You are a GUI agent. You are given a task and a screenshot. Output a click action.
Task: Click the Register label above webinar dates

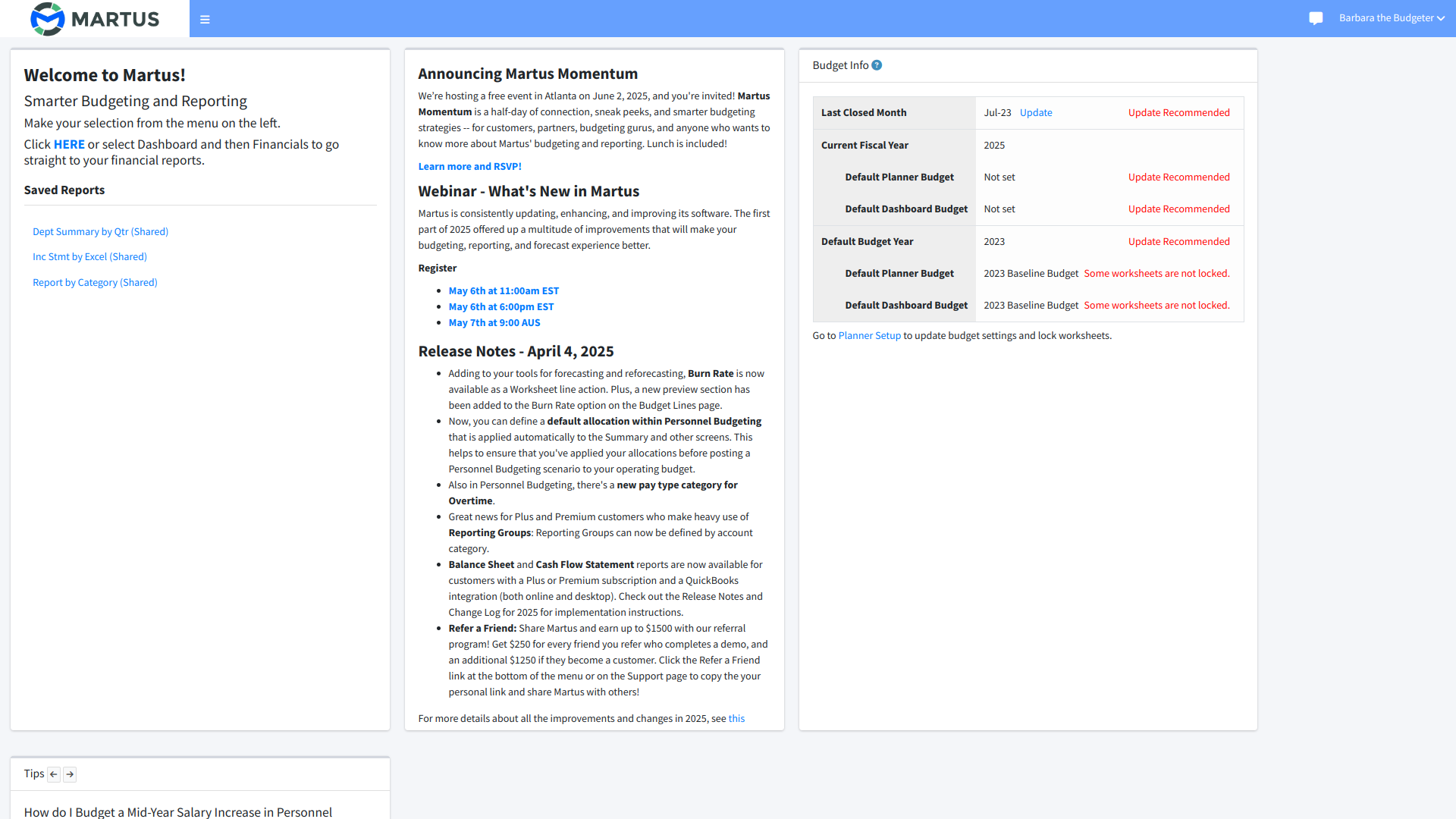click(x=438, y=268)
